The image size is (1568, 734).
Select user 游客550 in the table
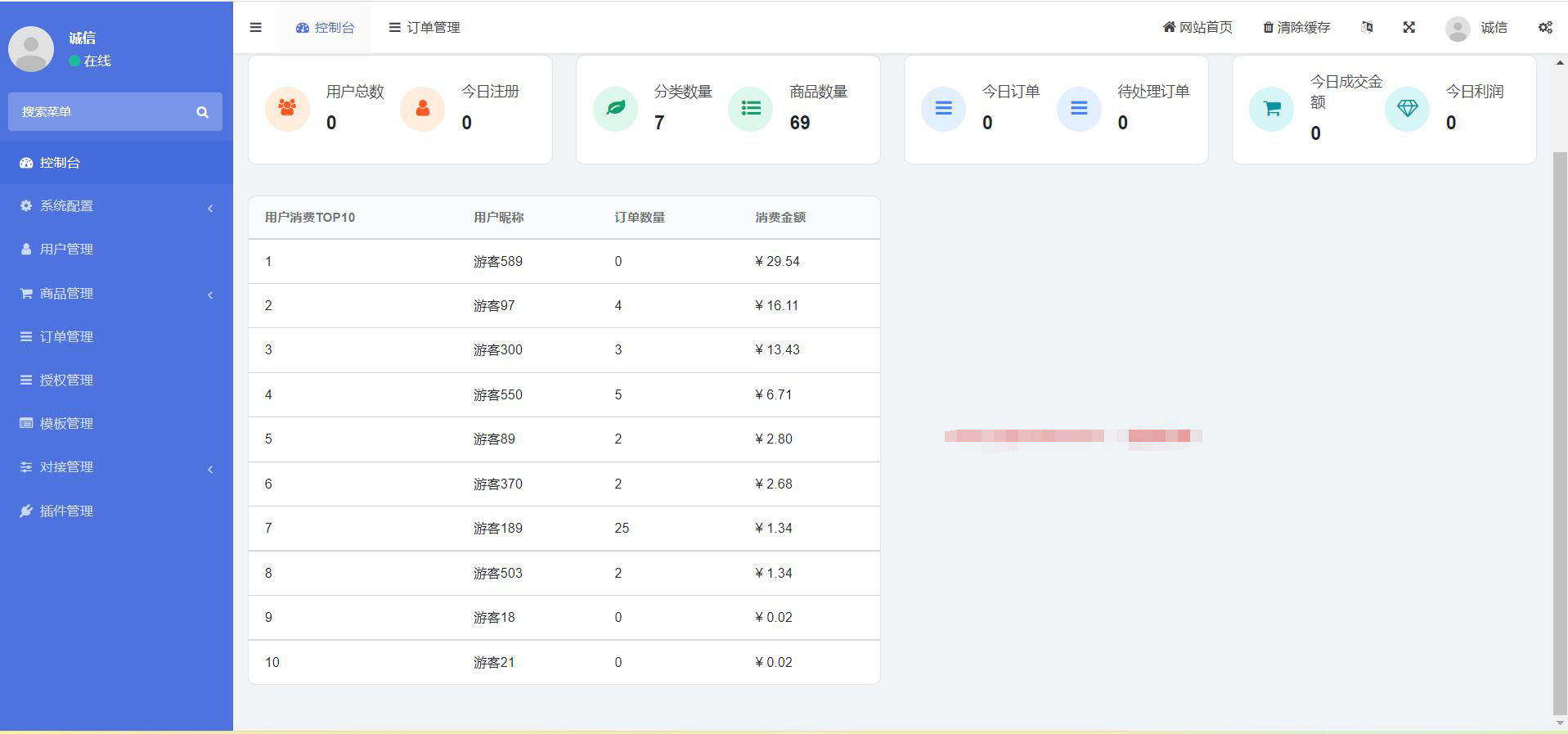tap(498, 395)
